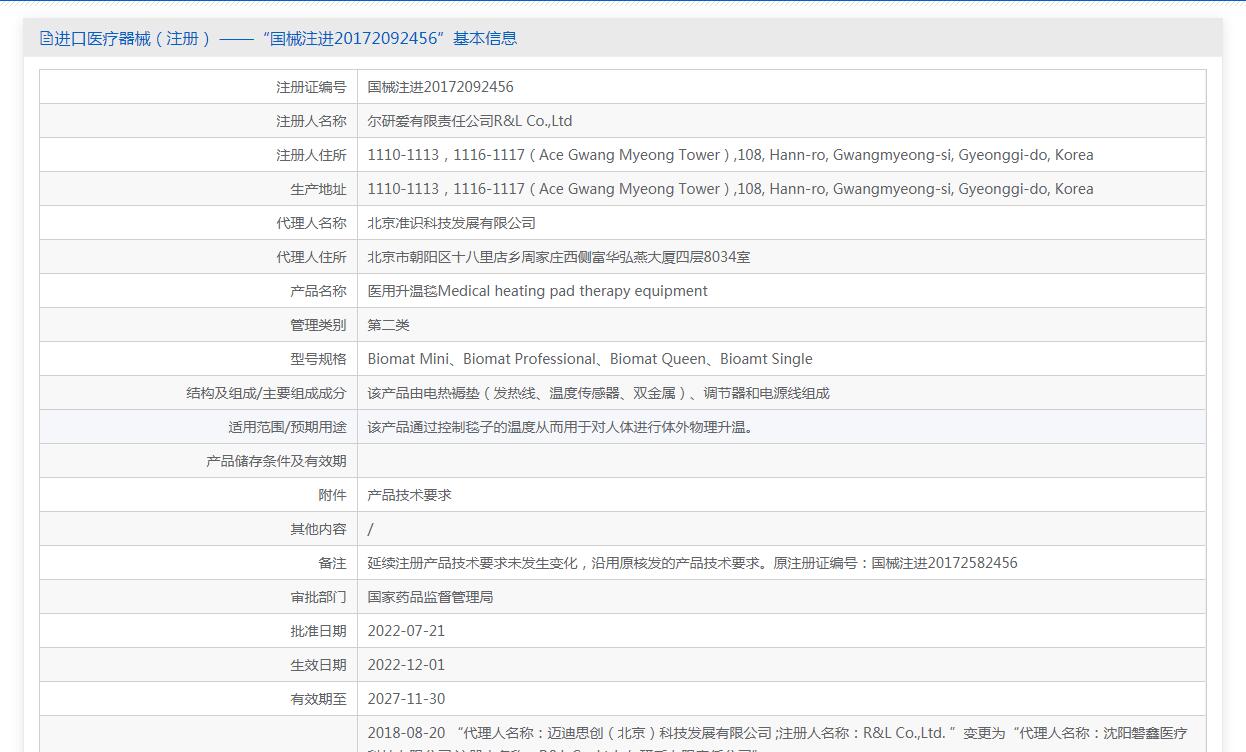Select the address value in 注册人住所 row

click(731, 155)
